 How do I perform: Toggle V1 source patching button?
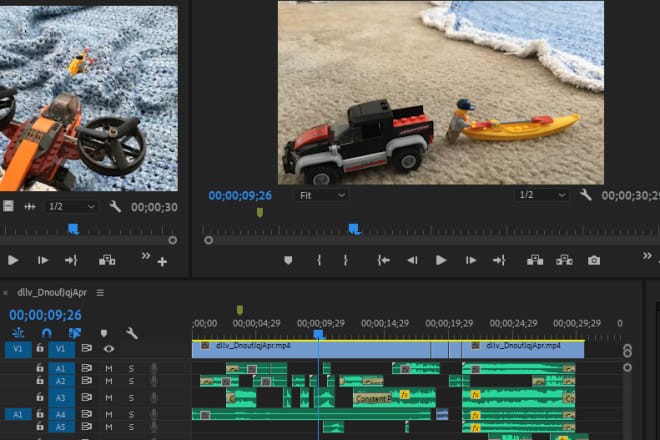[x=18, y=349]
